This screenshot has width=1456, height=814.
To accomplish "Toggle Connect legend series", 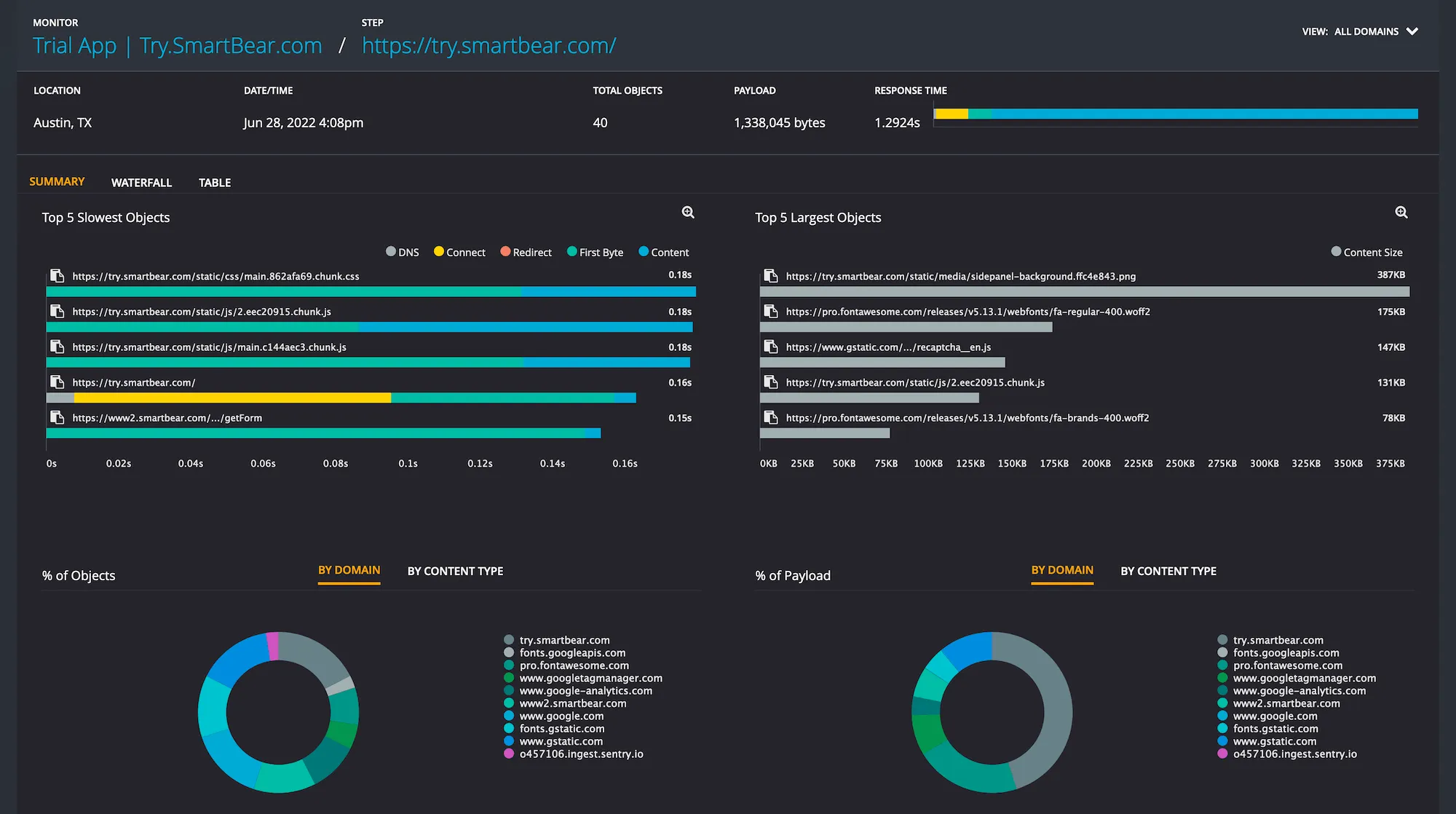I will pyautogui.click(x=459, y=252).
